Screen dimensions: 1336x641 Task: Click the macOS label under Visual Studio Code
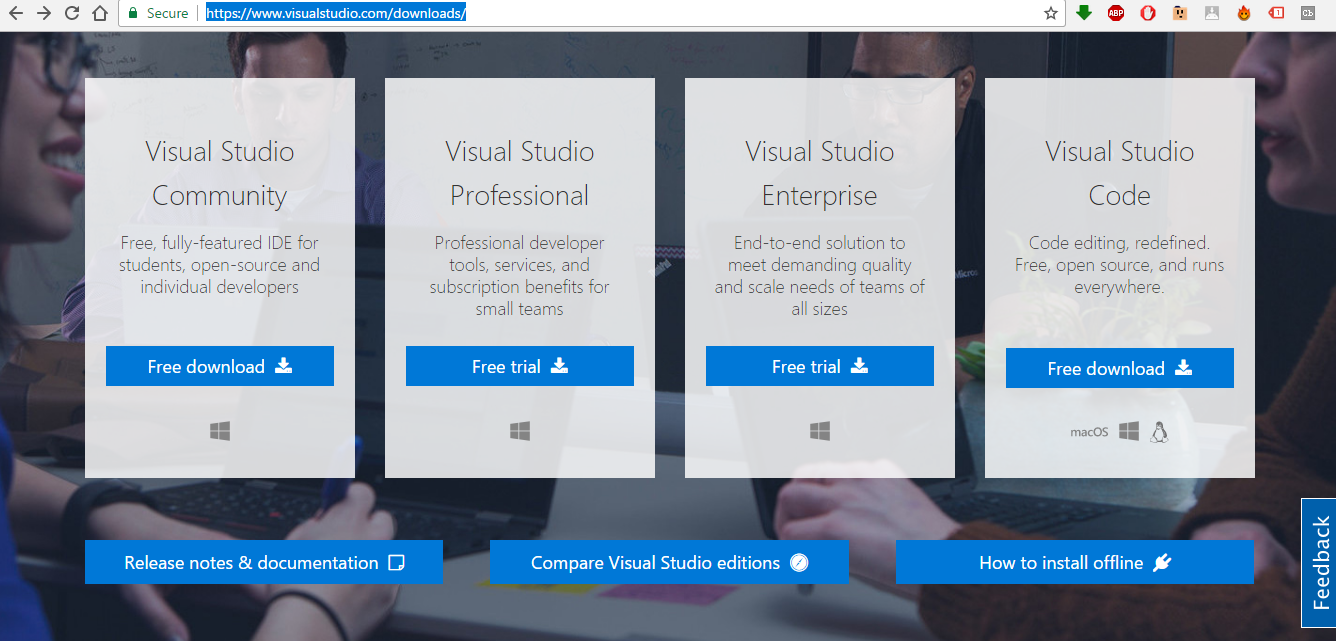[1090, 432]
